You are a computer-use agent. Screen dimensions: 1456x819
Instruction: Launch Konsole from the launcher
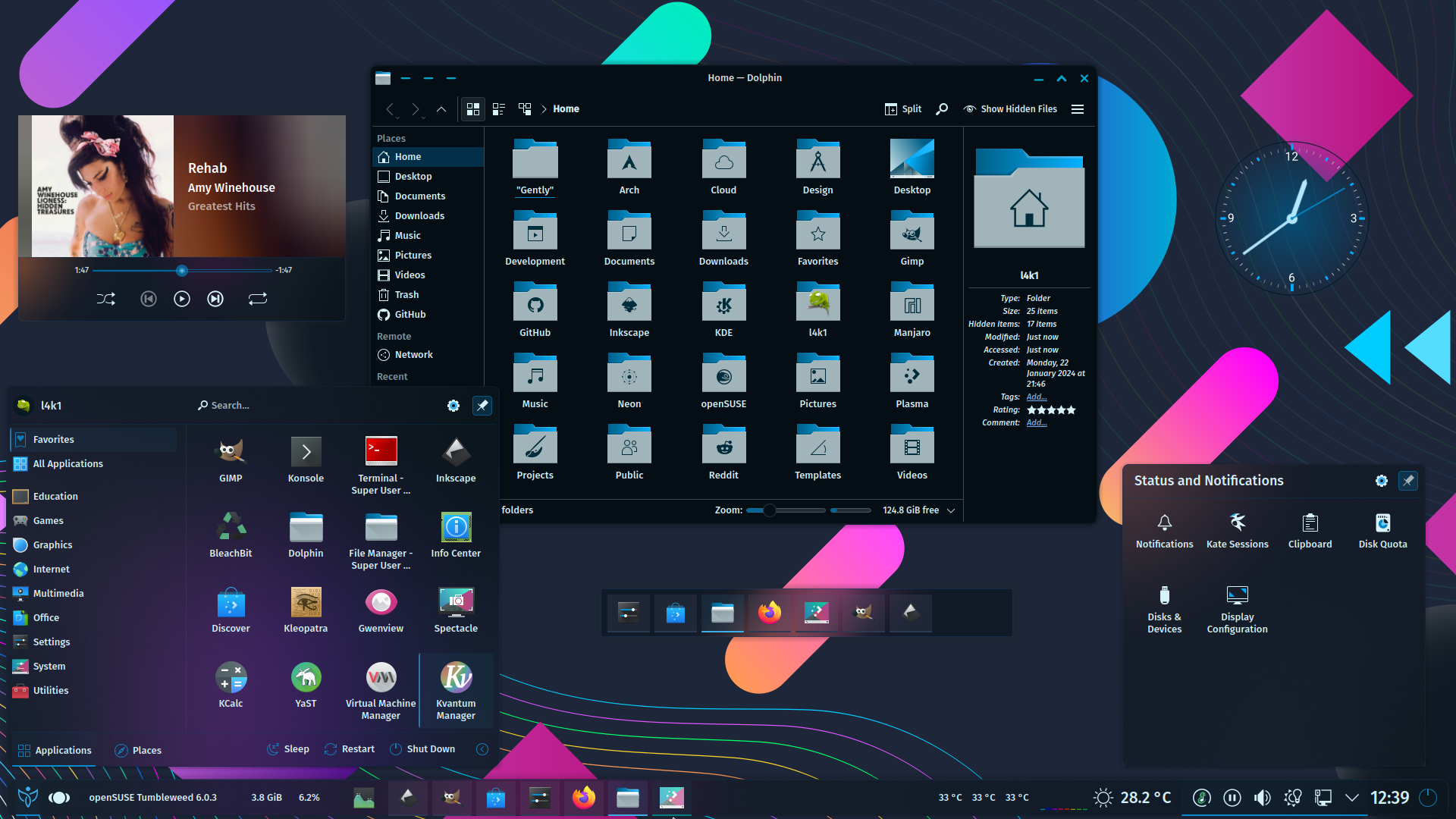(x=306, y=460)
